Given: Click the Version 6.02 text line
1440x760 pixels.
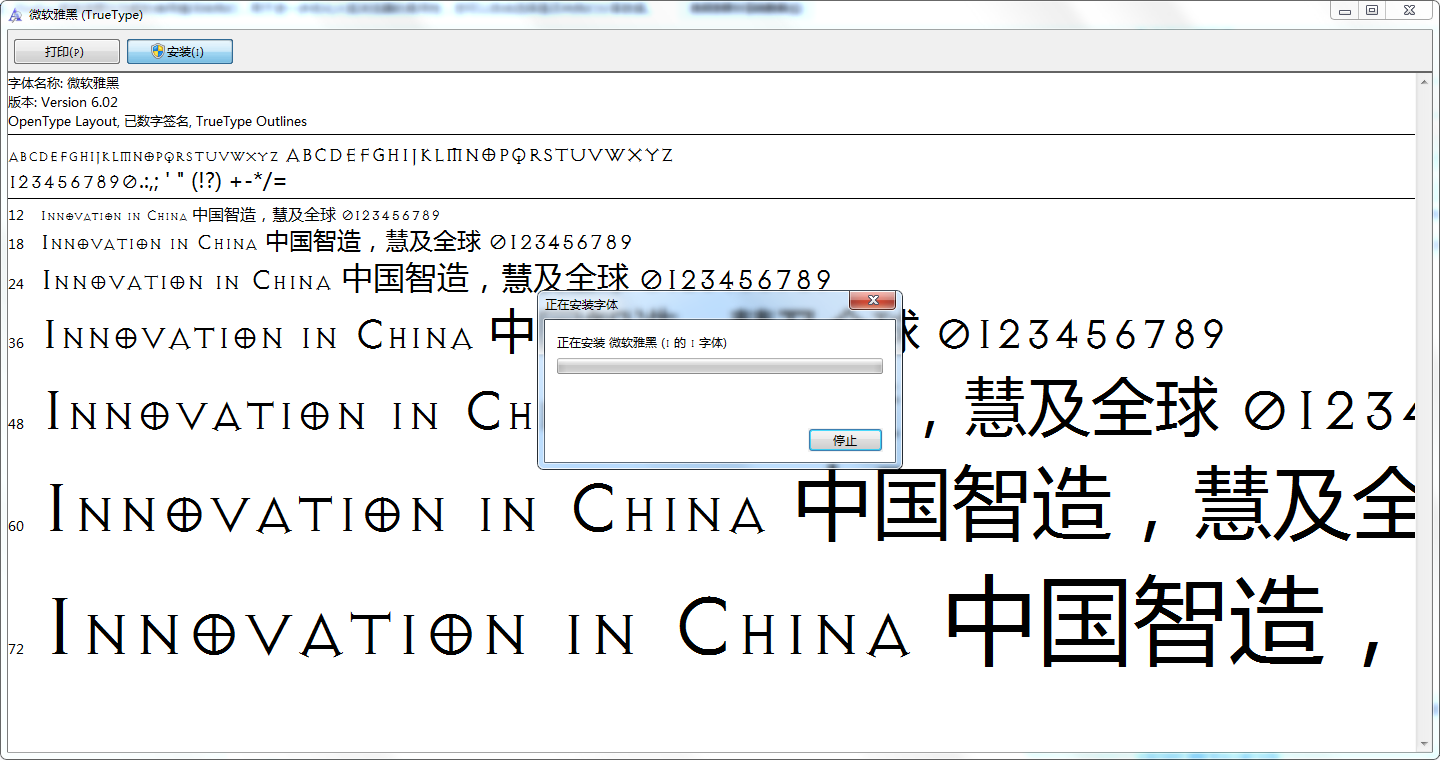Looking at the screenshot, I should 63,102.
